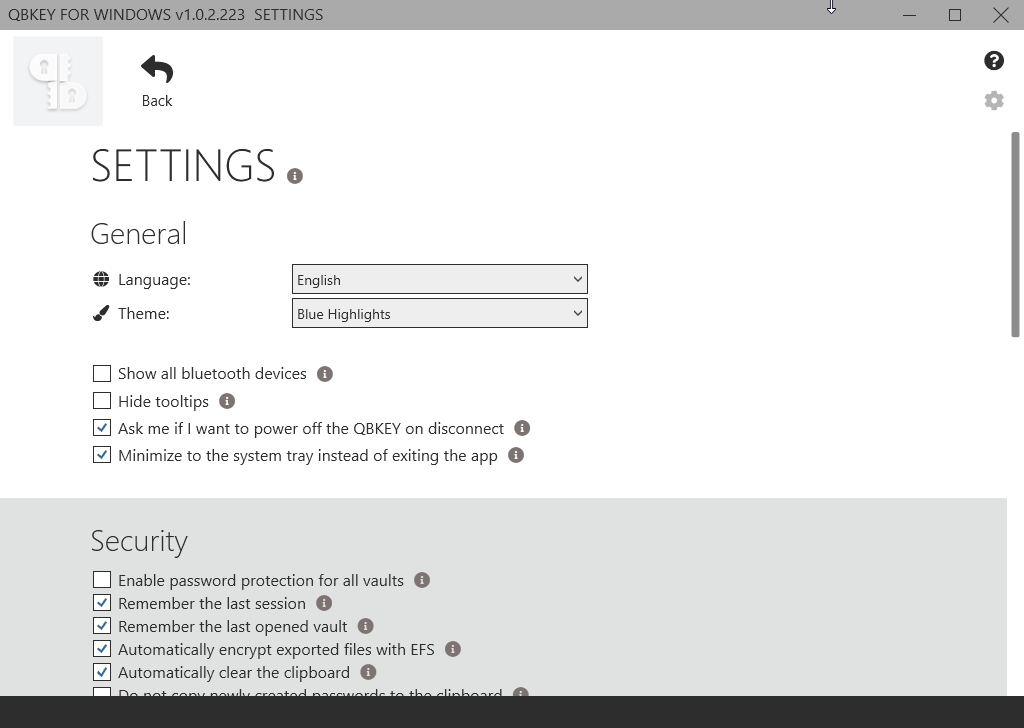Click the General section heading

click(138, 234)
